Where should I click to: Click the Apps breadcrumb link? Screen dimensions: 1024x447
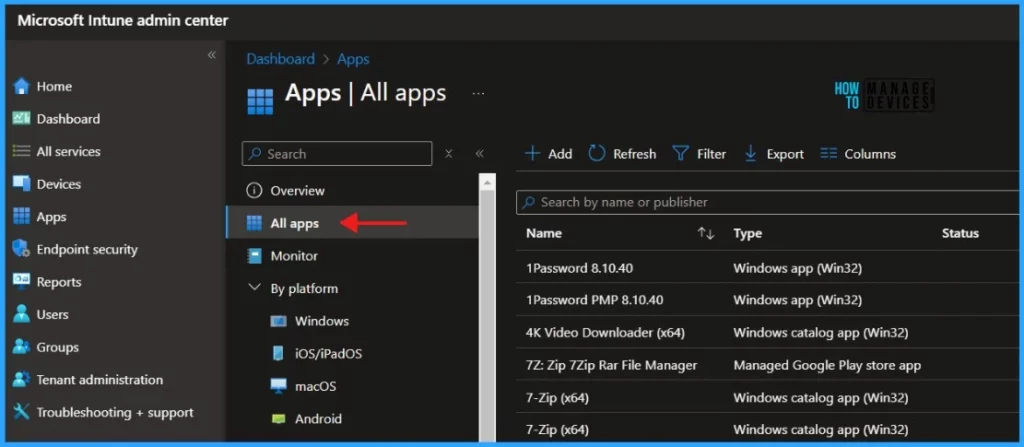coord(353,59)
